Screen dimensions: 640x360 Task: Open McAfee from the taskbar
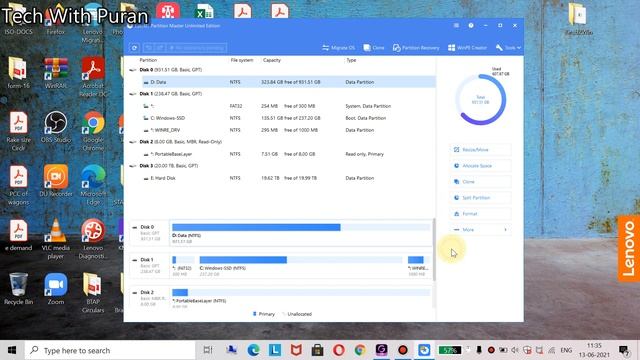pos(296,350)
